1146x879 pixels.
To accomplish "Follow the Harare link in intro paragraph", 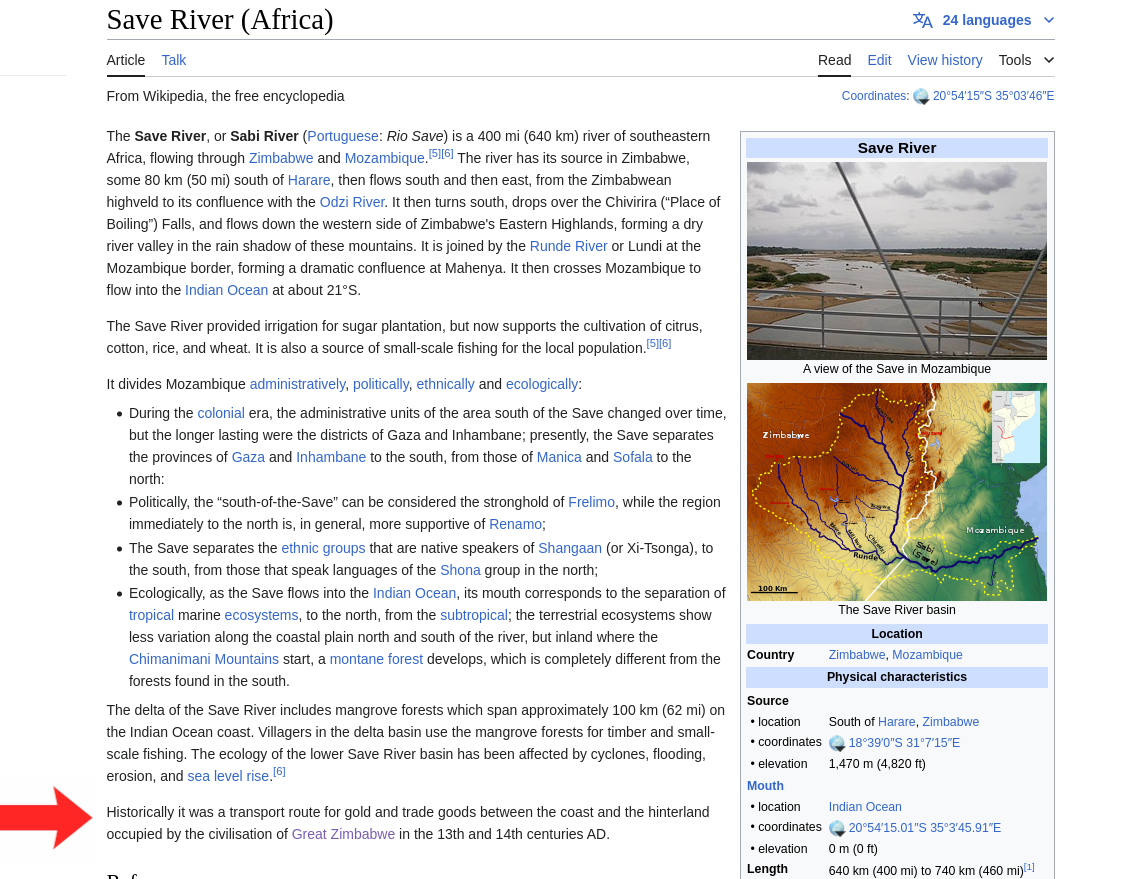I will [x=308, y=180].
